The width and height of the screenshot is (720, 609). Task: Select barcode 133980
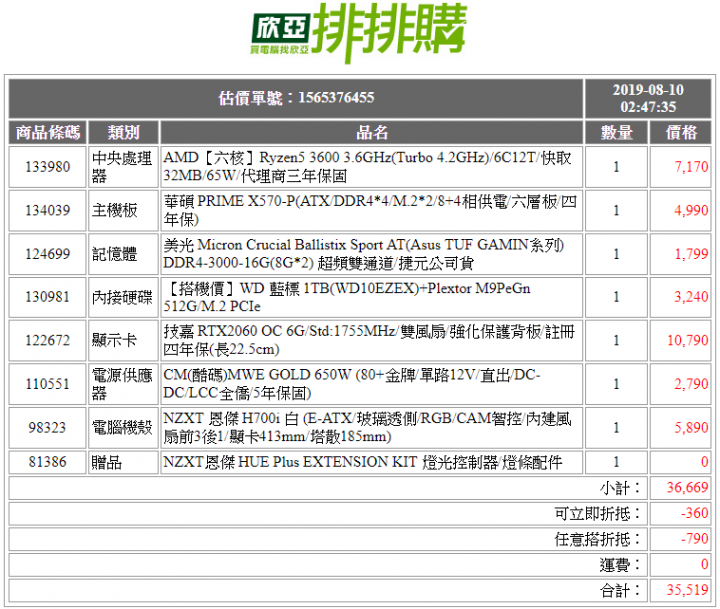click(47, 167)
